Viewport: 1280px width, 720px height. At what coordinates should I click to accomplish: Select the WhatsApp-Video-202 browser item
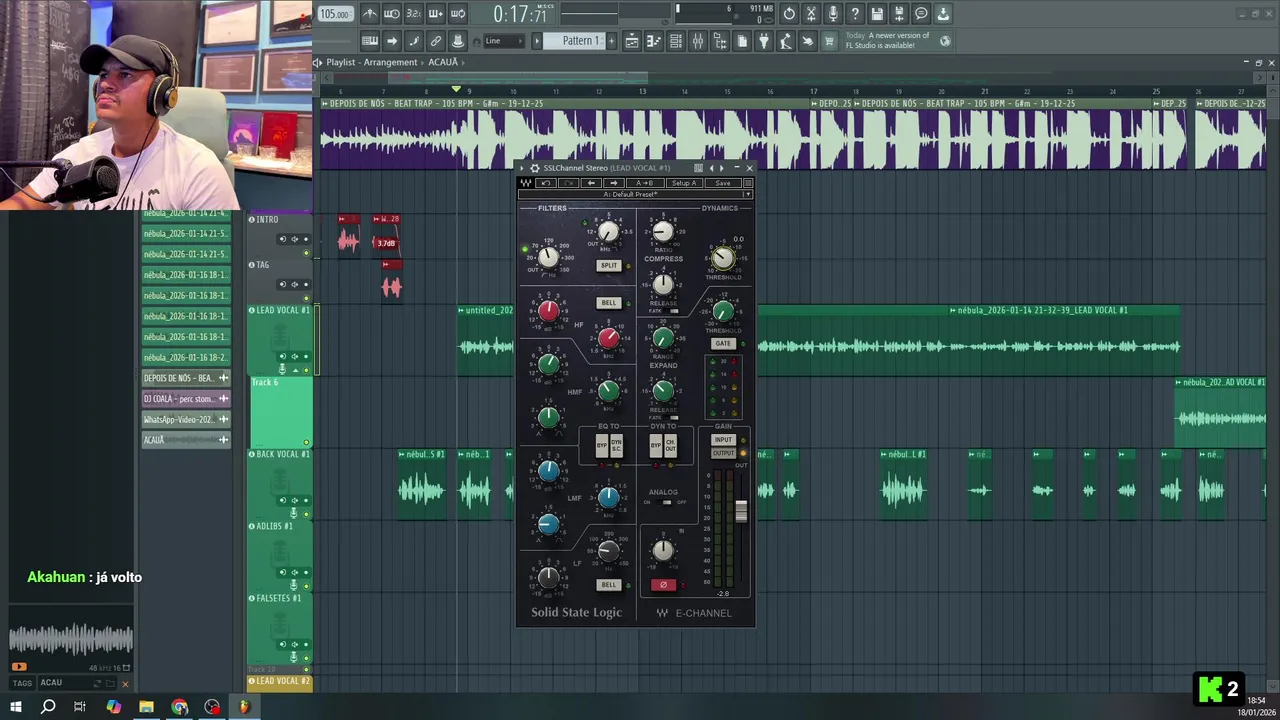186,420
